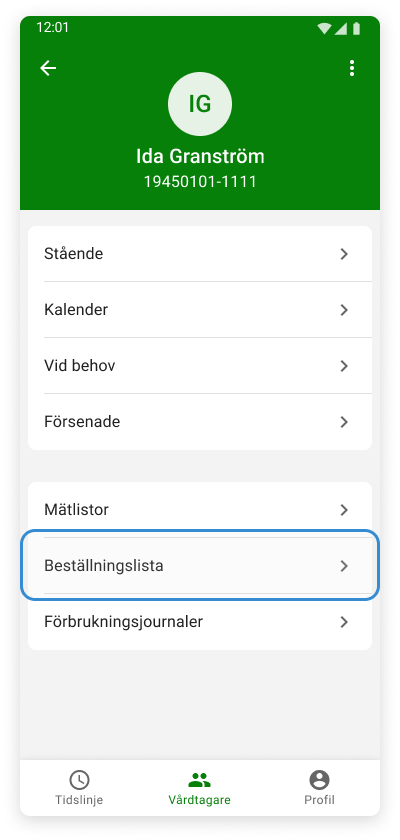400x840 pixels.
Task: Tap the Wi-Fi signal icon
Action: pos(324,28)
